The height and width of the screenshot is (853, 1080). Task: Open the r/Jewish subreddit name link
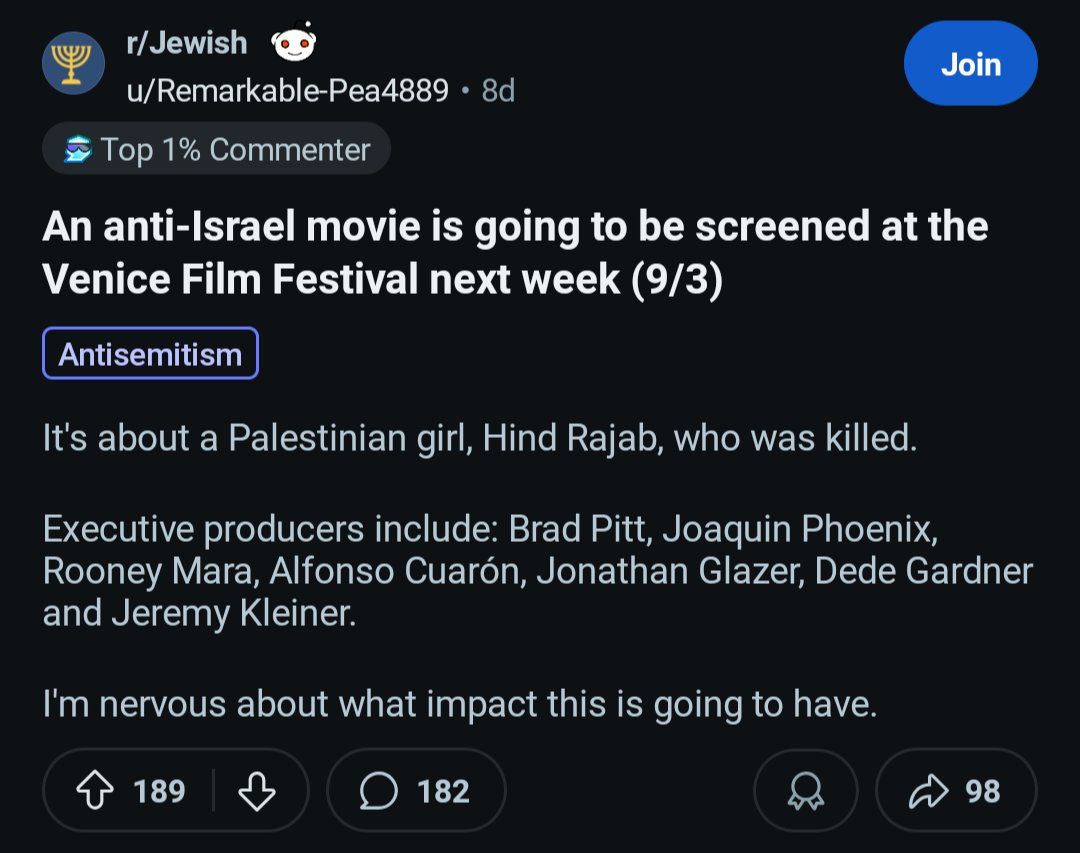coord(186,42)
